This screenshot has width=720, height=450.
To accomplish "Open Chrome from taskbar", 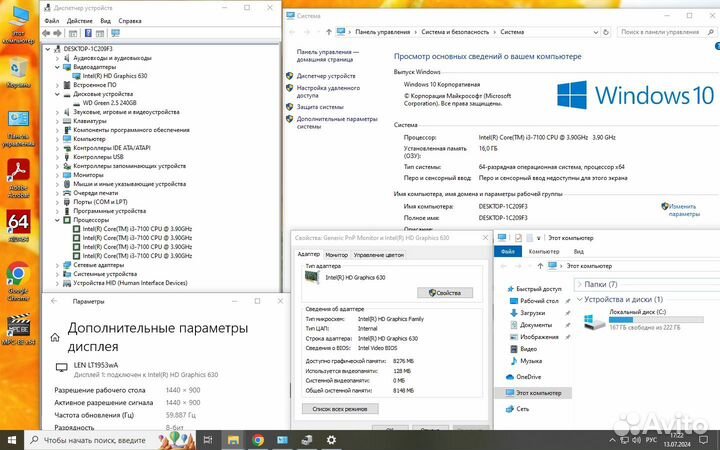I will [x=258, y=440].
